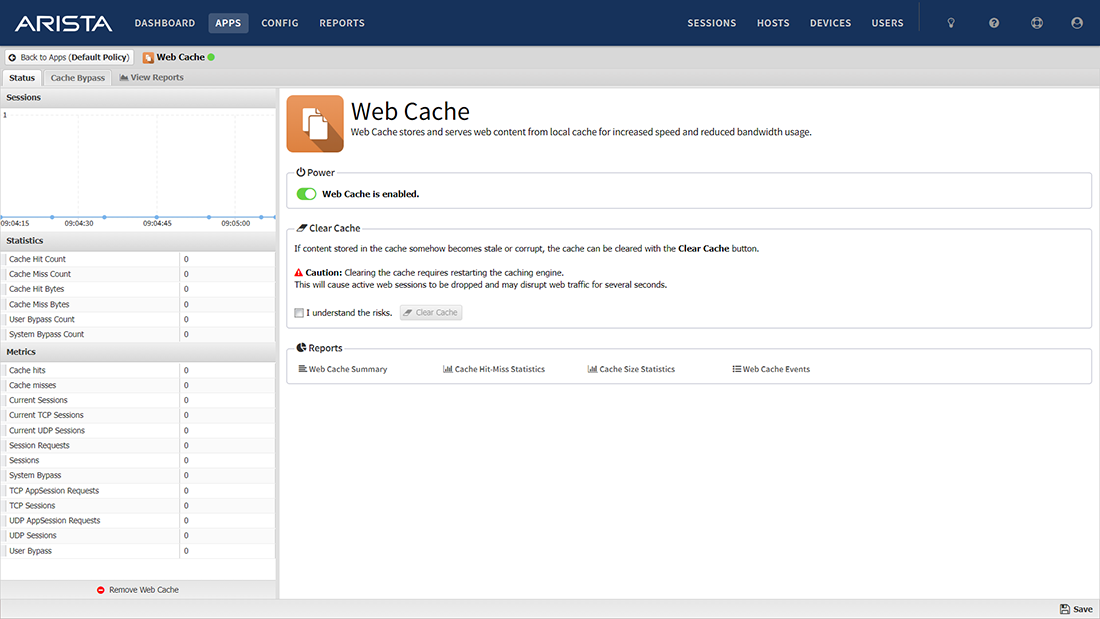Image resolution: width=1100 pixels, height=619 pixels.
Task: Go to Sessions in the top bar
Action: pyautogui.click(x=711, y=23)
